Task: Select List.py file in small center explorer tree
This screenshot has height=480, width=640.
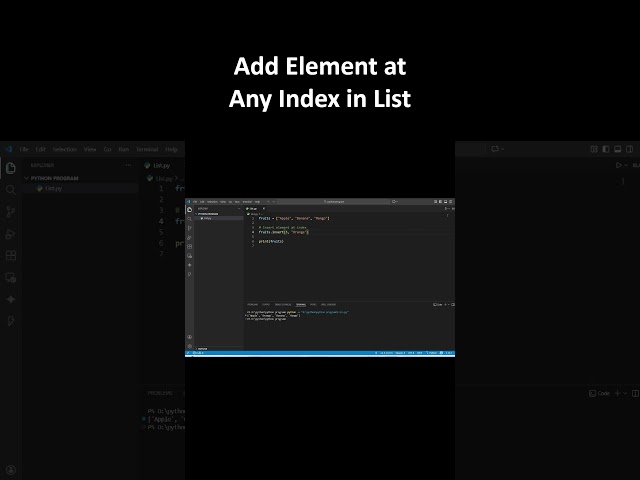Action: 219,218
